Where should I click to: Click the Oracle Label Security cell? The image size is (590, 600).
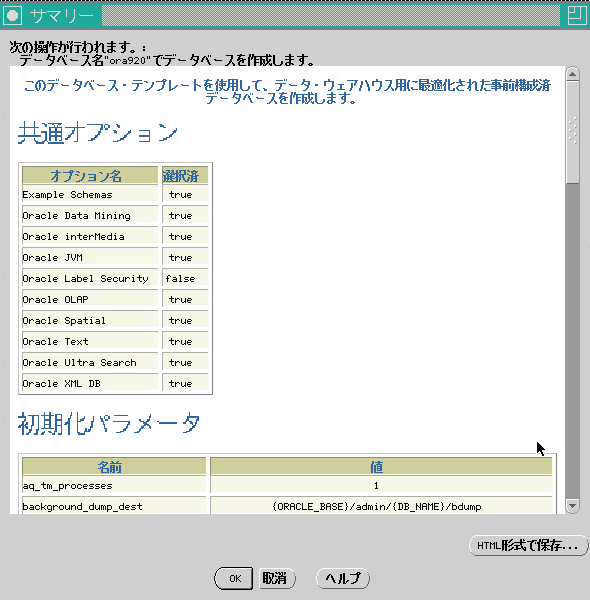tap(90, 278)
